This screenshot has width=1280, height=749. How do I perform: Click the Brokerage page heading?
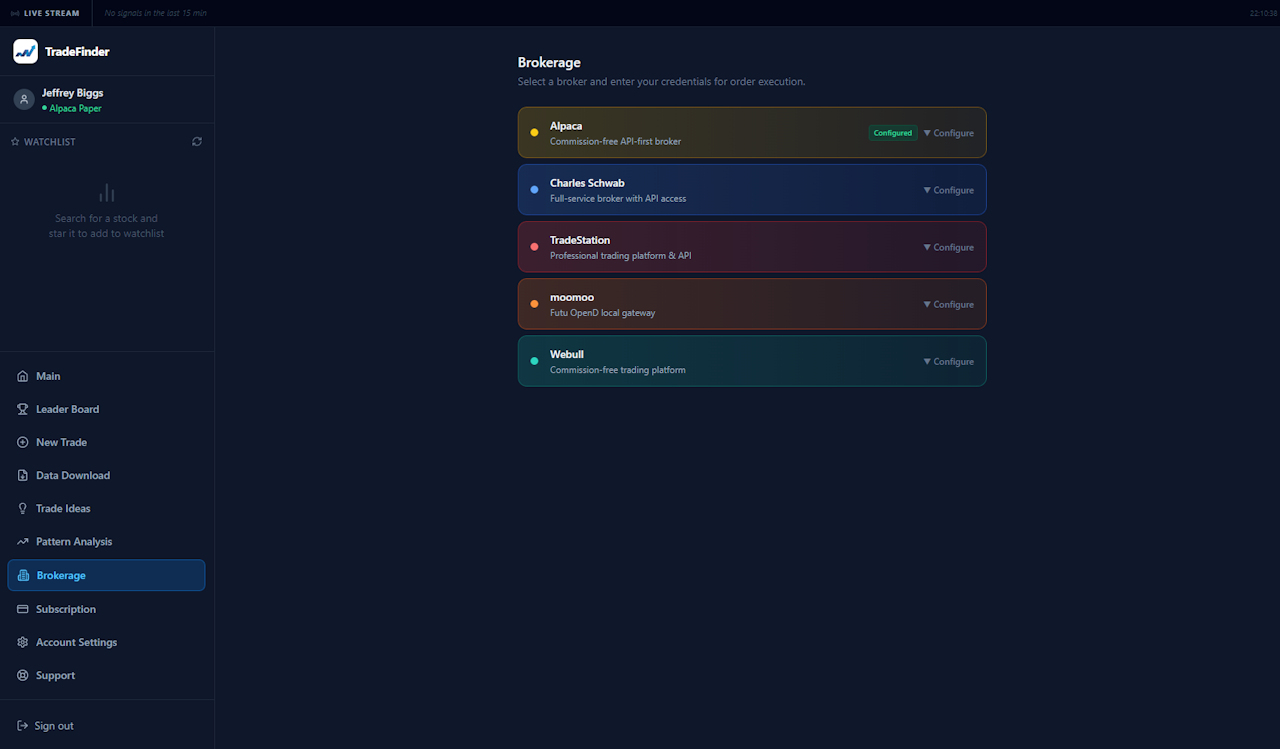coord(549,62)
